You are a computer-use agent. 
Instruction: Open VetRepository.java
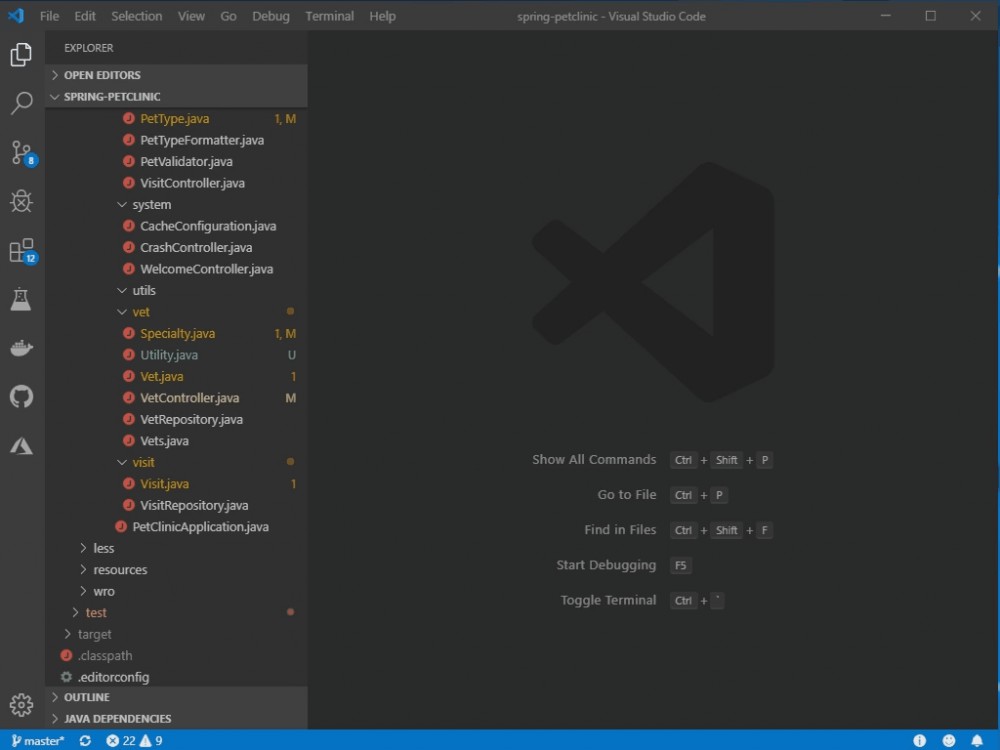[177, 420]
